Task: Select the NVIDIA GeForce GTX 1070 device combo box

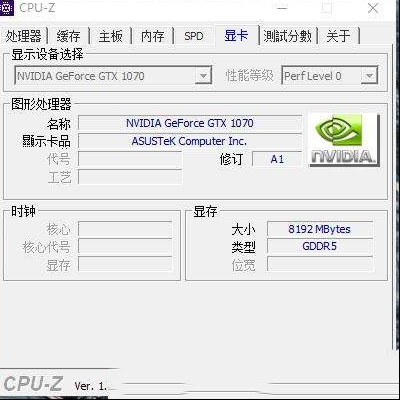Action: (x=113, y=76)
